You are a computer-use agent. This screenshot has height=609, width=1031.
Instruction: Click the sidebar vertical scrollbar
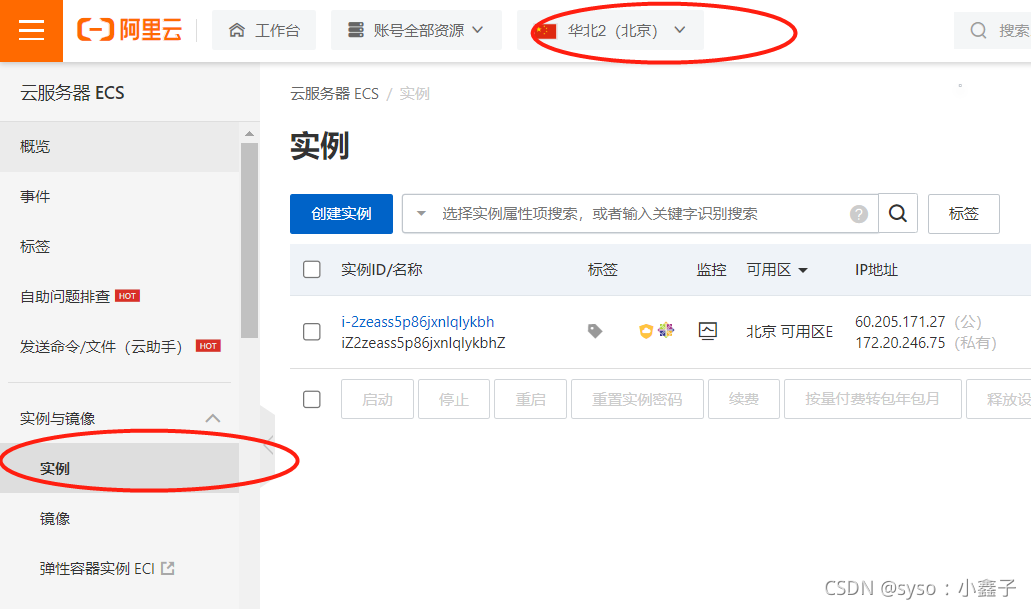[249, 240]
